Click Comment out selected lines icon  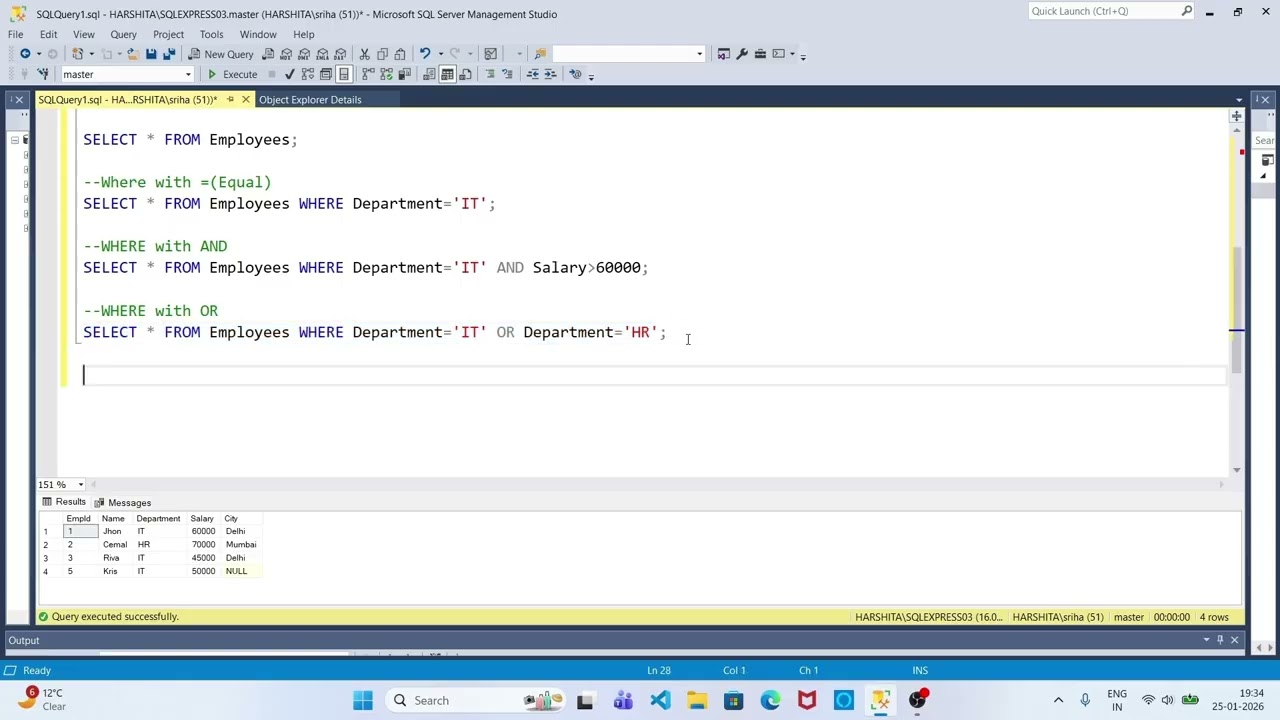pos(490,74)
